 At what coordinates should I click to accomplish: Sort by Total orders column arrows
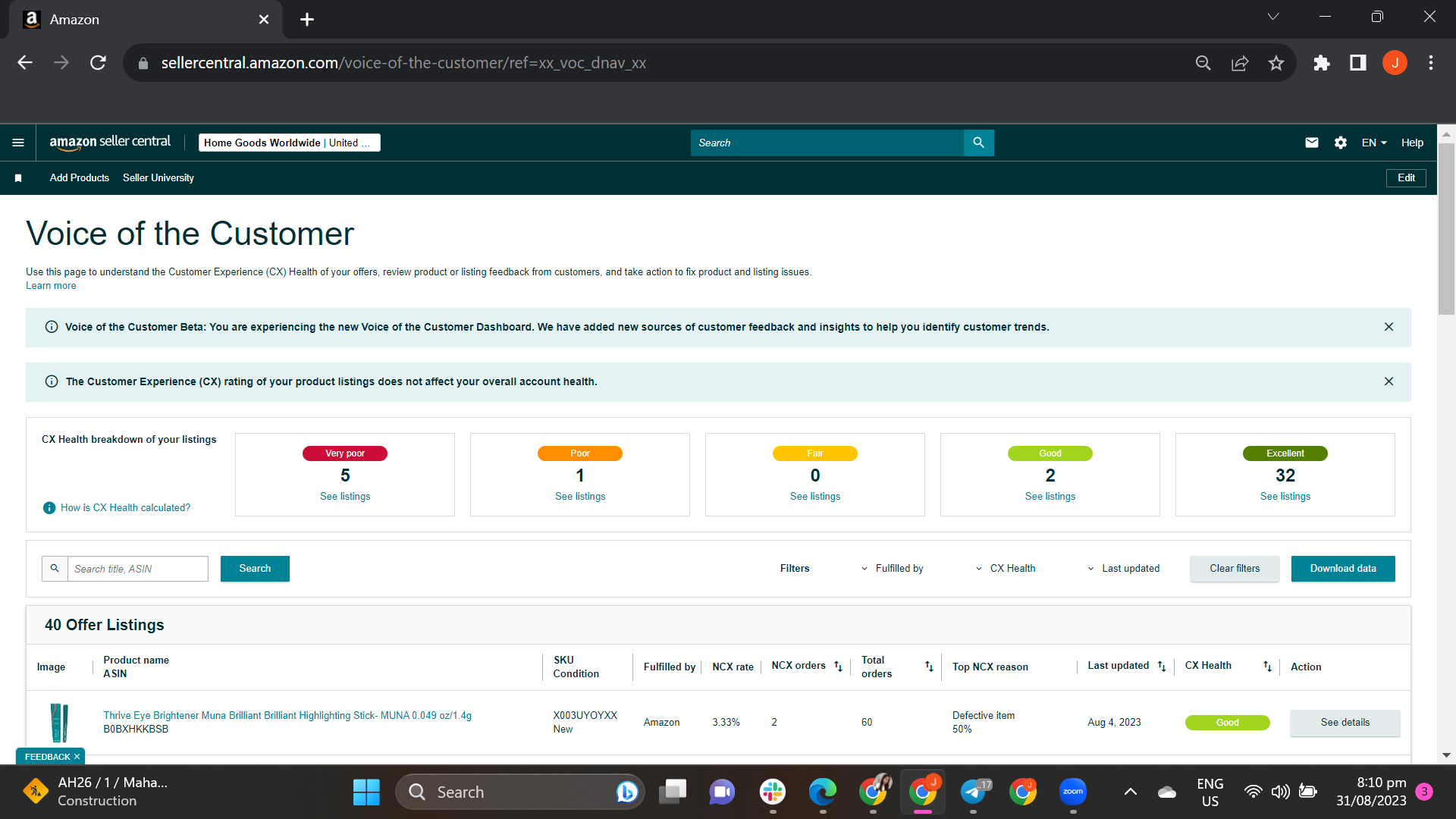pyautogui.click(x=929, y=666)
